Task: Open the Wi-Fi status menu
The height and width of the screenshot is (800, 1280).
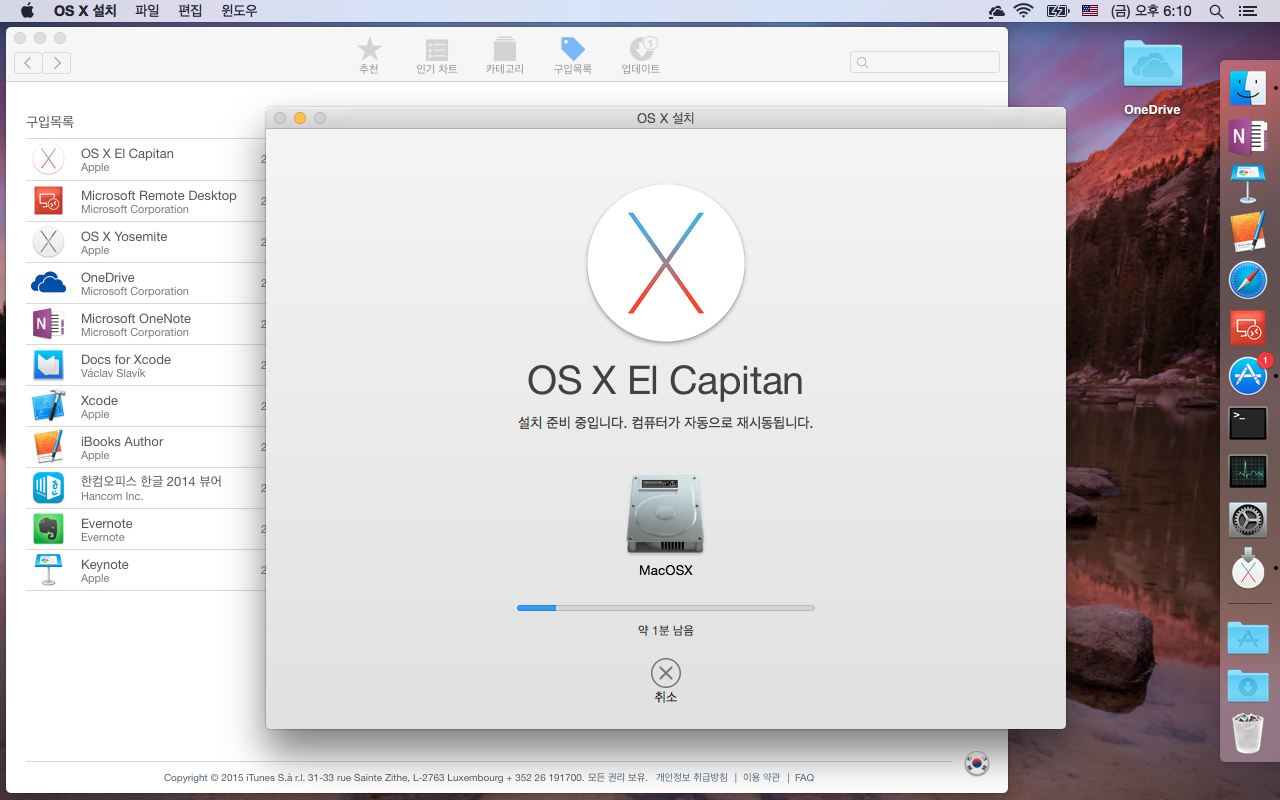Action: point(1023,11)
